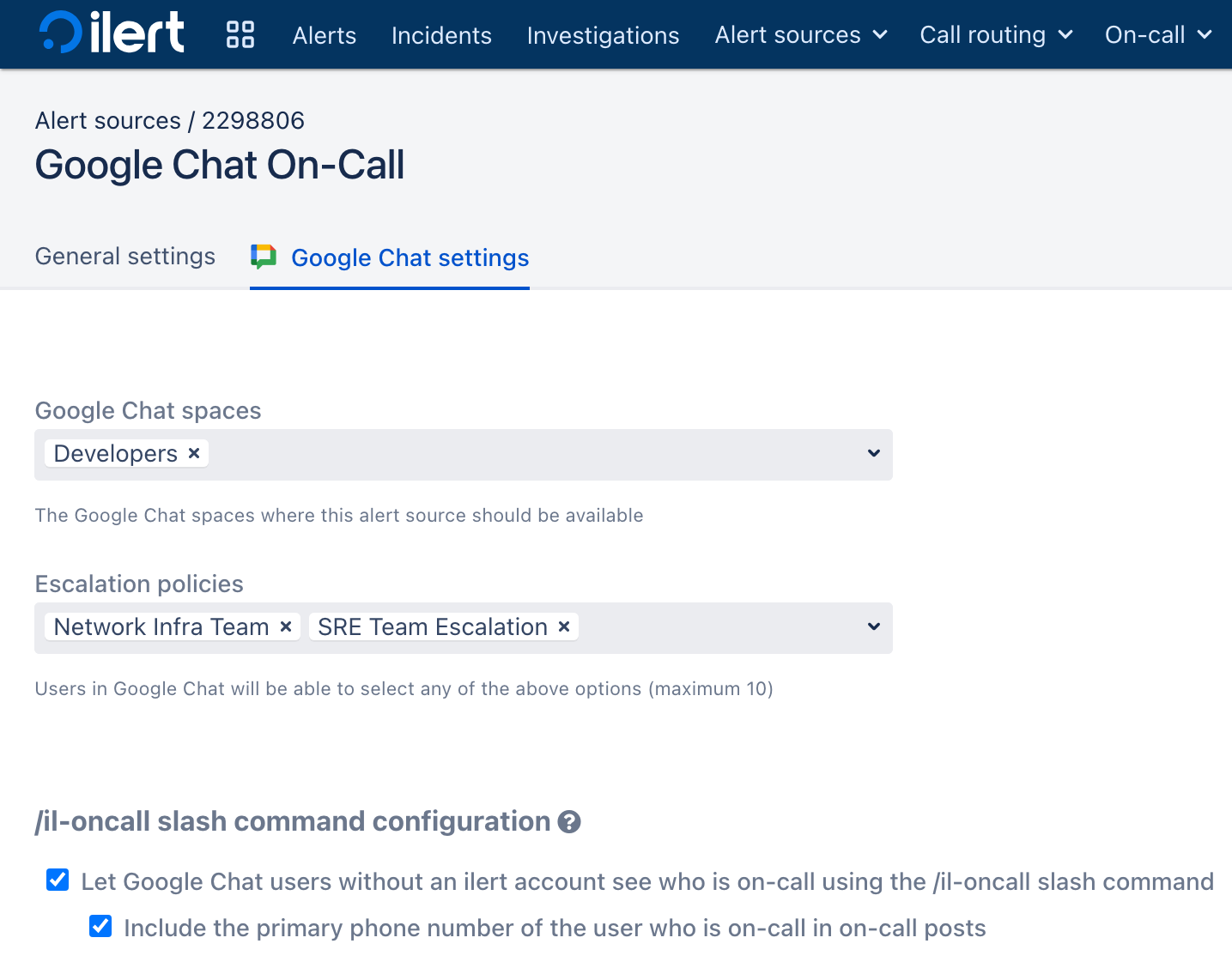Open Investigations from the top bar
The image size is (1232, 968).
[x=603, y=35]
